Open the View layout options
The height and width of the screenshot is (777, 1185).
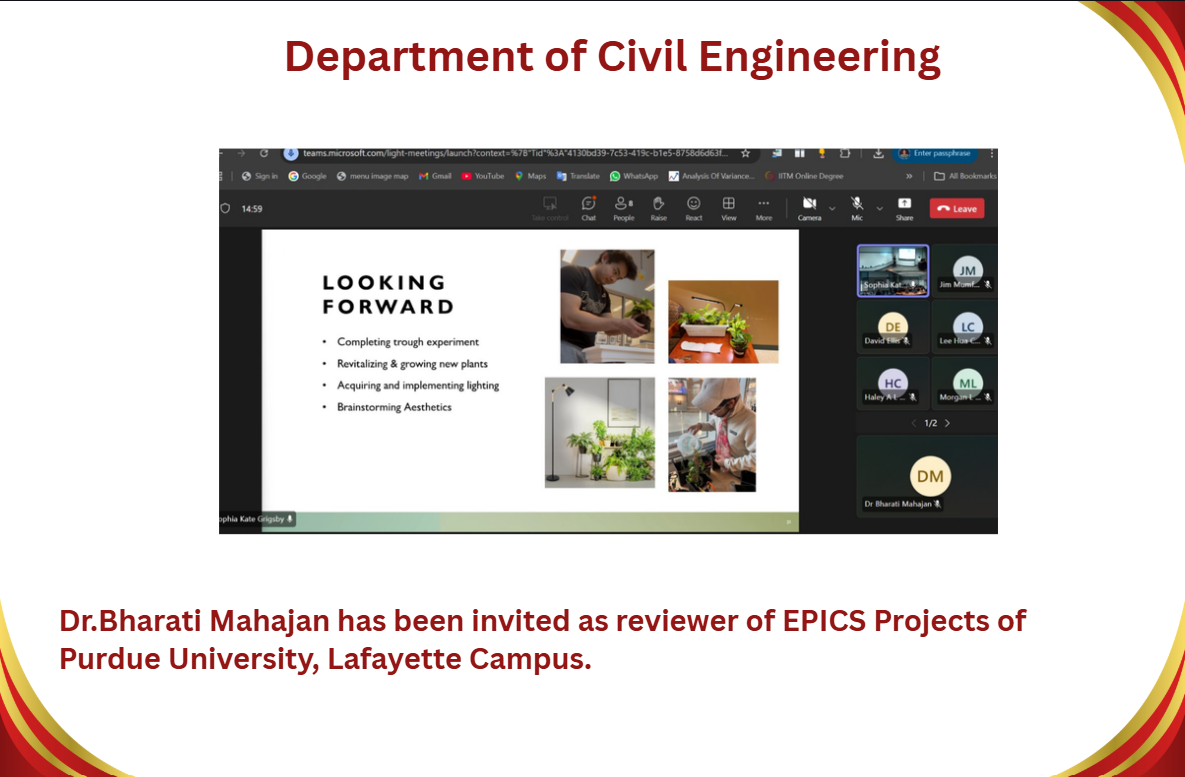[729, 207]
